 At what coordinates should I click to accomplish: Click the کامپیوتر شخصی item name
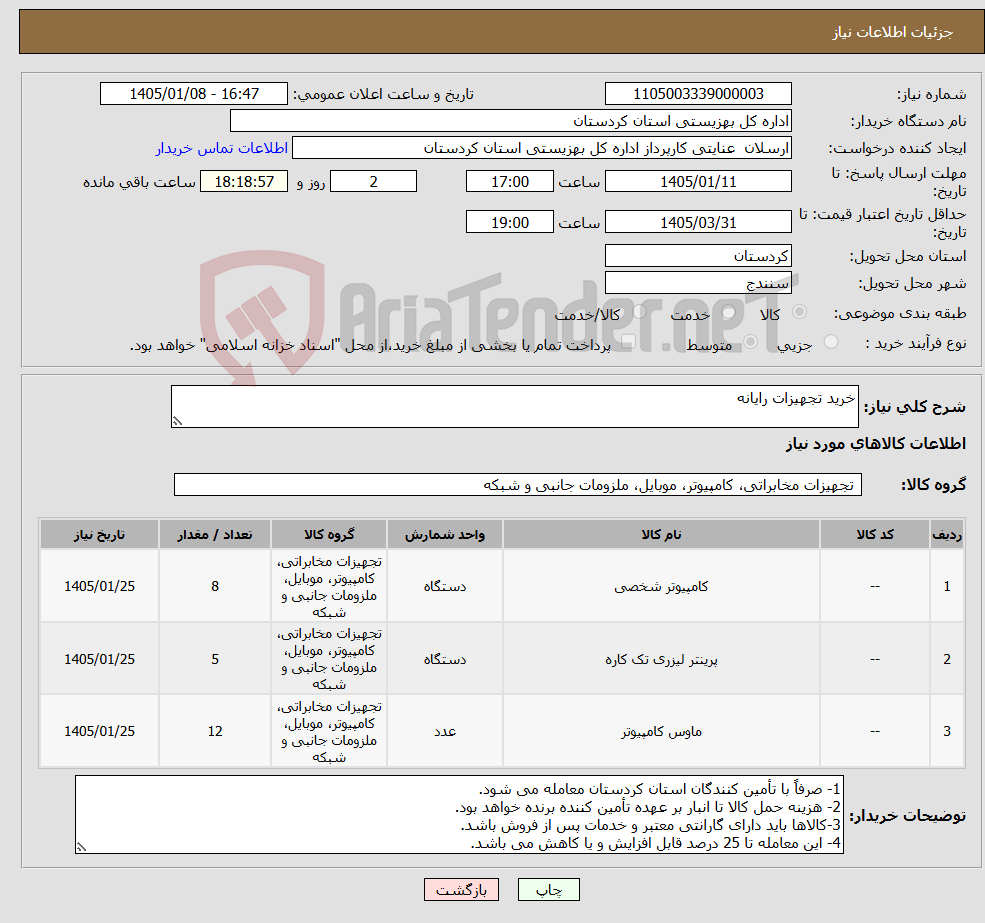661,586
